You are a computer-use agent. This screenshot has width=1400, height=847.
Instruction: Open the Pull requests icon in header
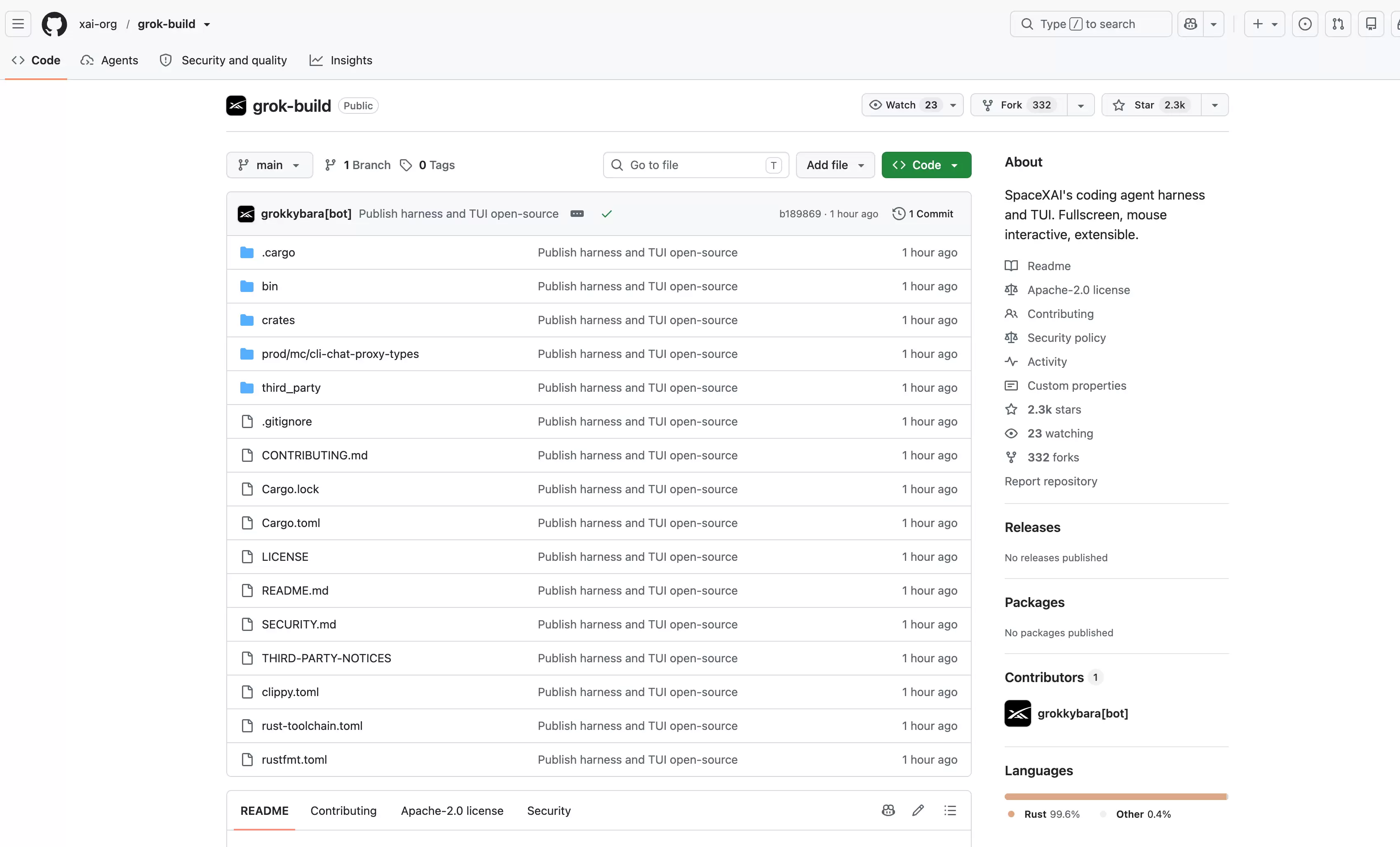(x=1338, y=24)
